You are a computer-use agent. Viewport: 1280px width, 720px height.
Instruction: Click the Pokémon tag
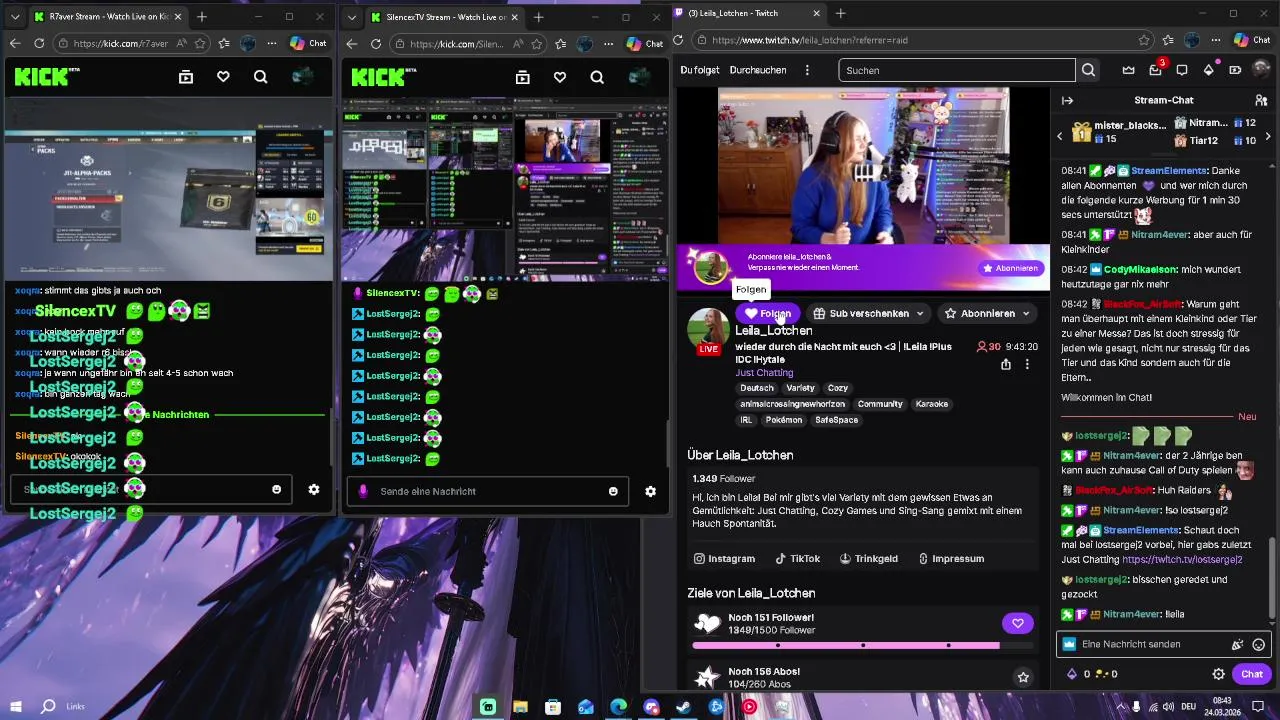coord(784,420)
